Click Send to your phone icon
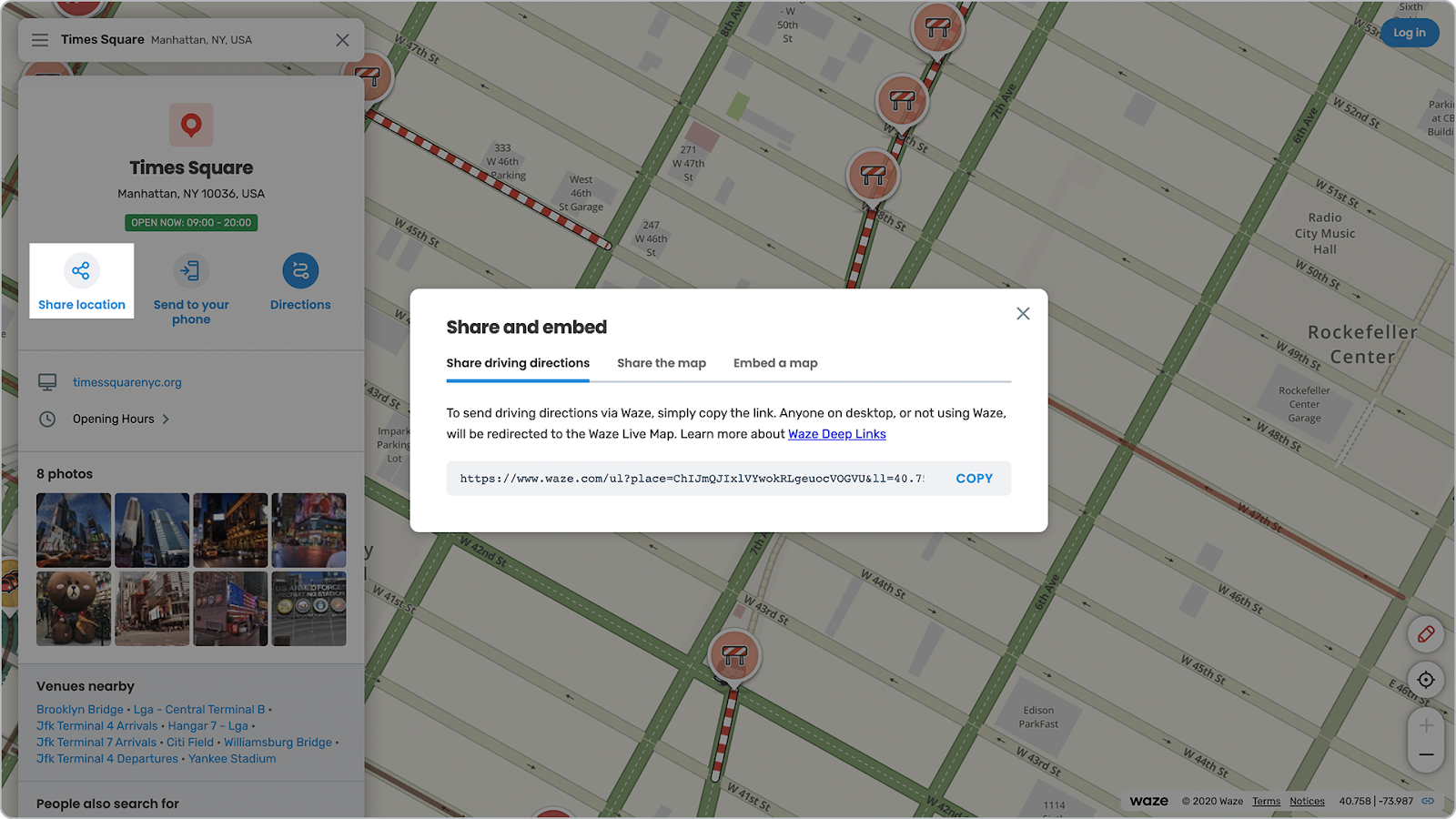The height and width of the screenshot is (819, 1456). click(191, 270)
